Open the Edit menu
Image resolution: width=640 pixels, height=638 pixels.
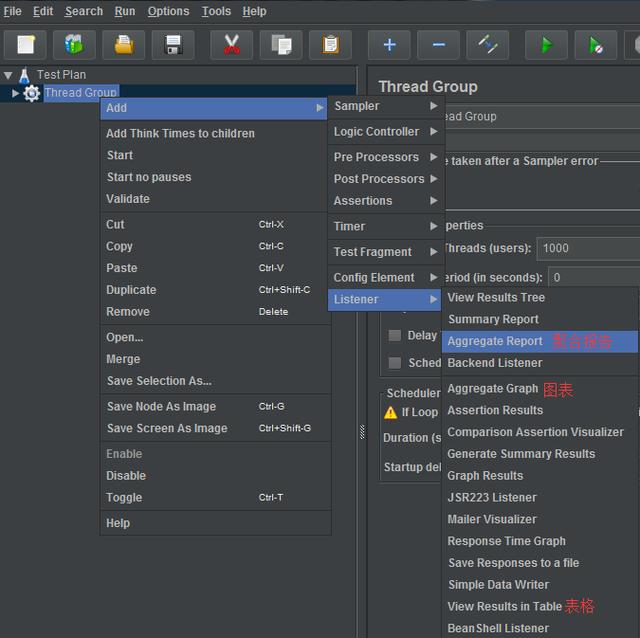pyautogui.click(x=43, y=11)
